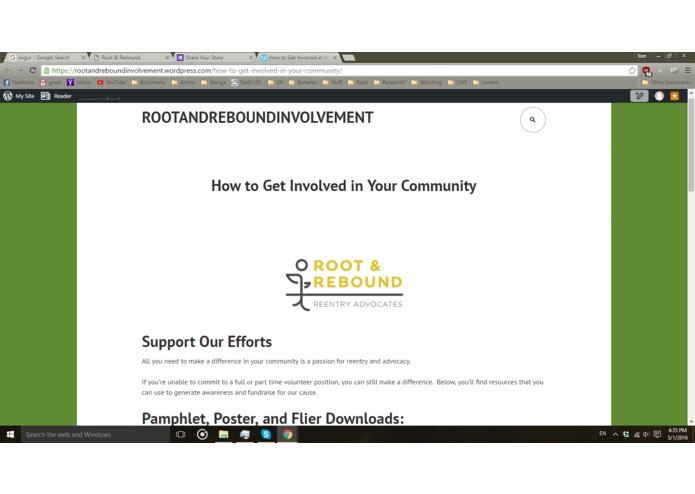The width and height of the screenshot is (695, 494).
Task: Adjust the volume from the system tray
Action: pos(646,434)
